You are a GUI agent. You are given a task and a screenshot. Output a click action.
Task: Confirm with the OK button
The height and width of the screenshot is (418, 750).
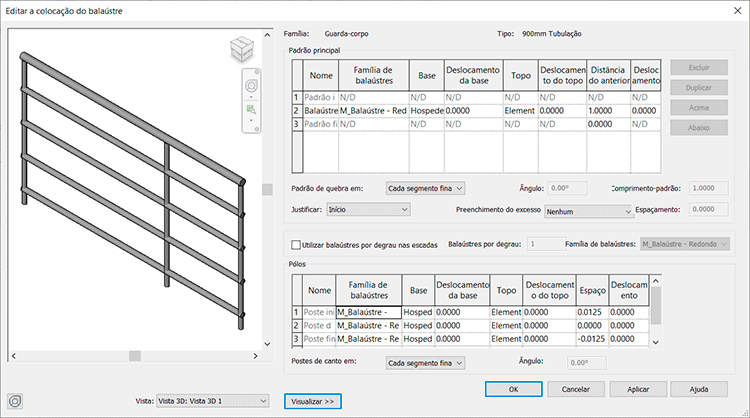tap(513, 389)
